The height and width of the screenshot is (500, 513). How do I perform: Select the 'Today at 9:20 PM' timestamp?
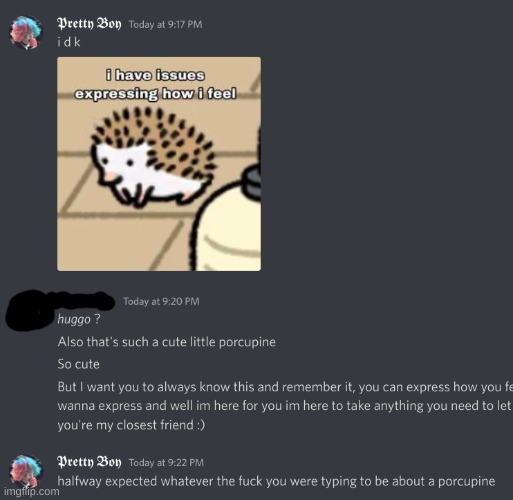(161, 301)
